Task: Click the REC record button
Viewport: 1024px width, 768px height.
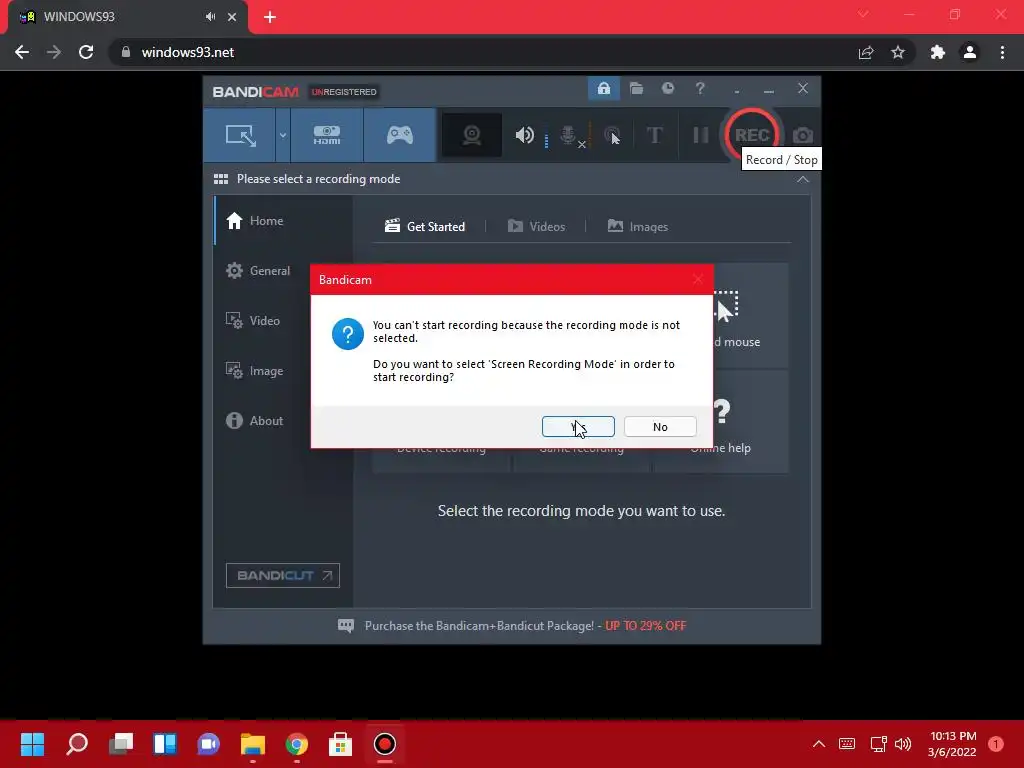Action: (x=752, y=135)
